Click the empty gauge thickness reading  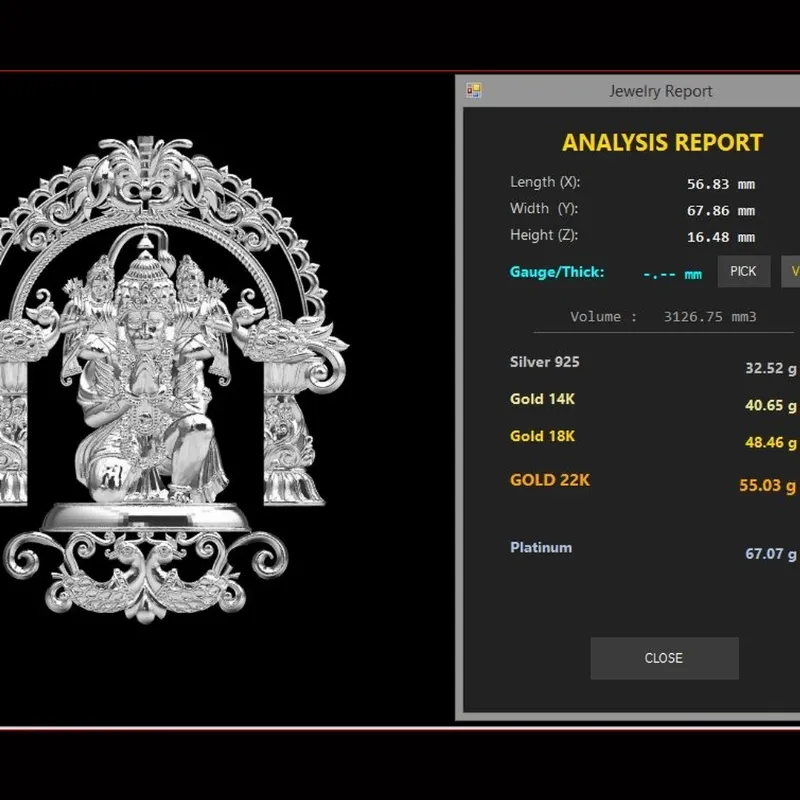[672, 274]
